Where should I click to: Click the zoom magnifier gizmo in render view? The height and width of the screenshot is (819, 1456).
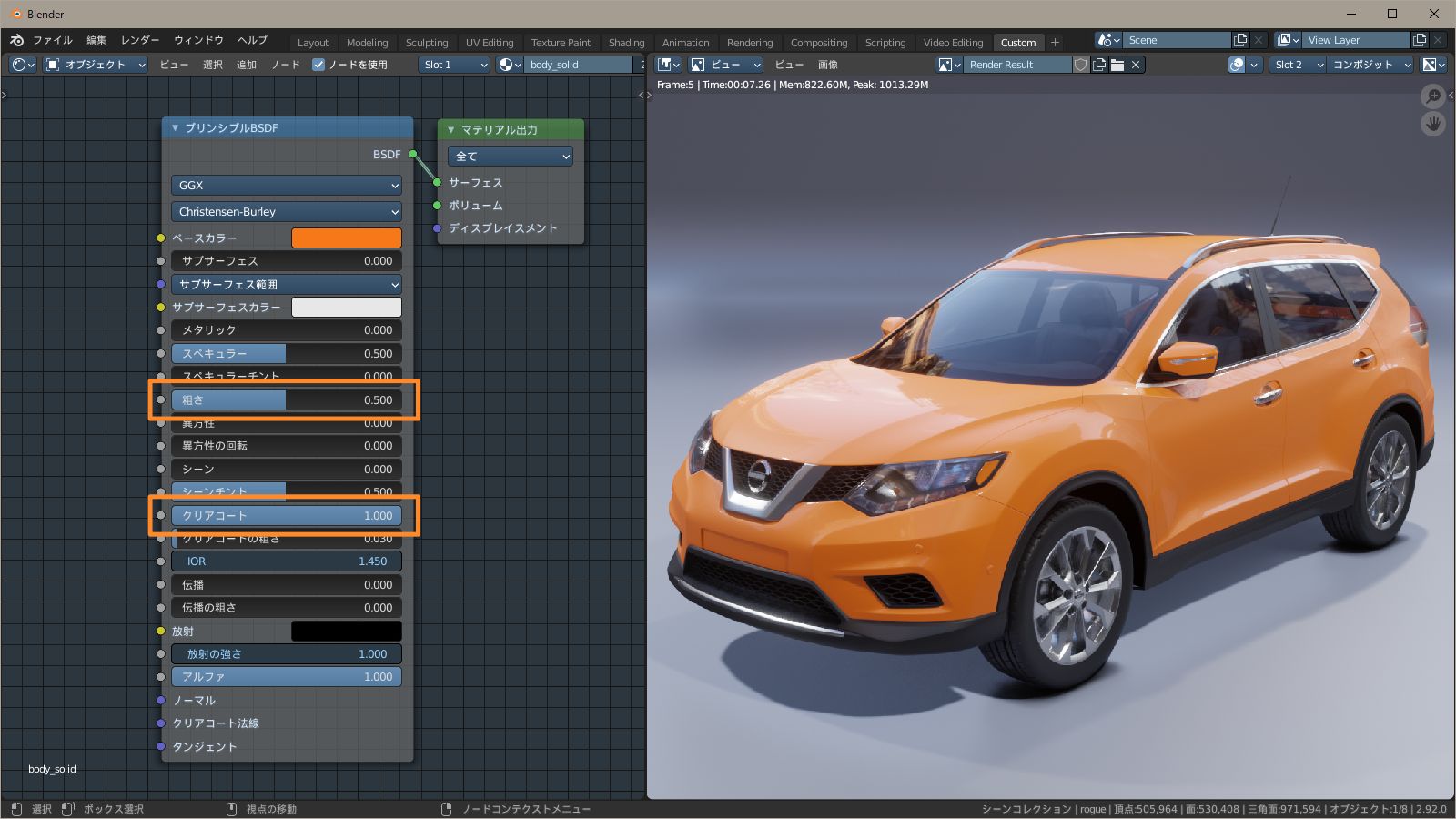coord(1433,96)
